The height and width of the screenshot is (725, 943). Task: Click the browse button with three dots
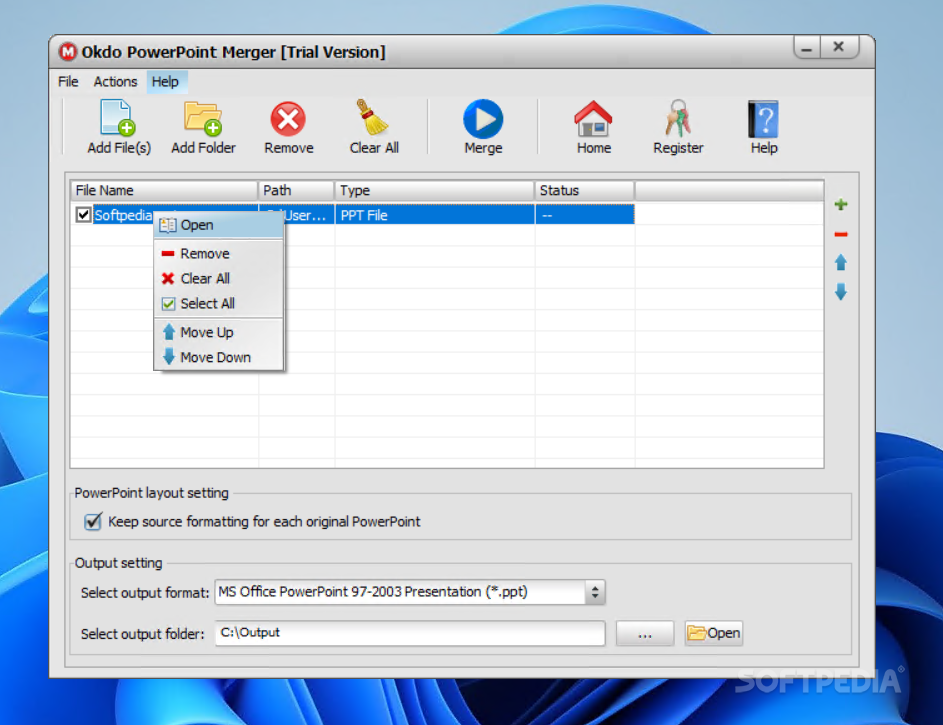645,634
